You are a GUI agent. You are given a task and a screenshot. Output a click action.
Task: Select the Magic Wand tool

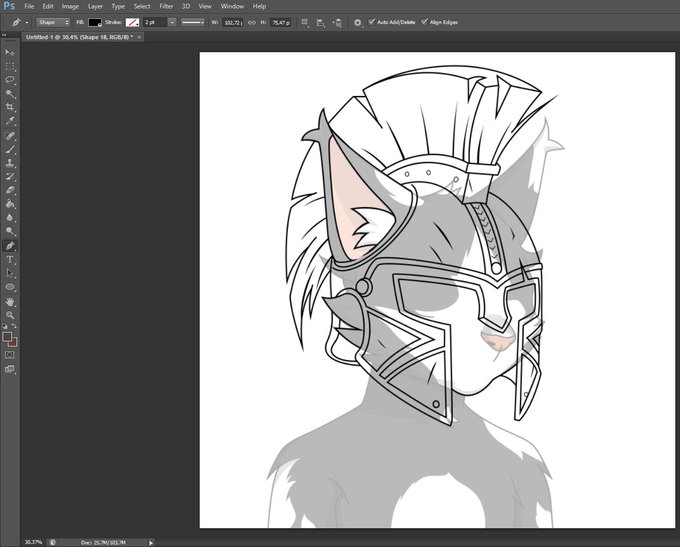point(10,94)
